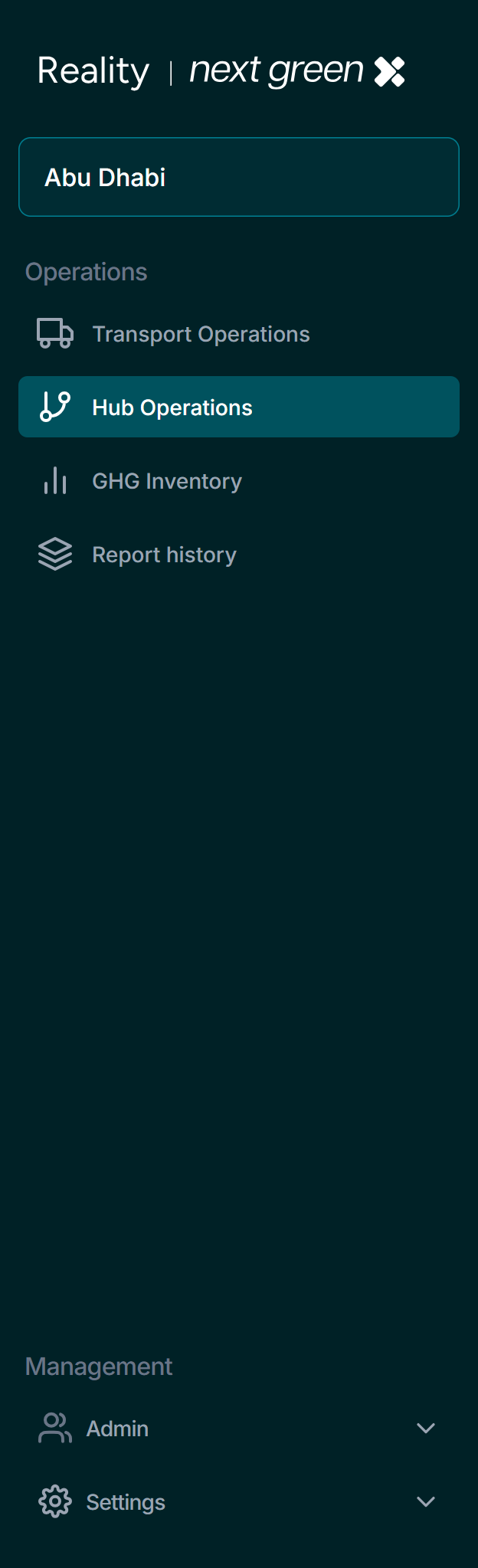Image resolution: width=478 pixels, height=1568 pixels.
Task: View the Report history page
Action: point(164,555)
